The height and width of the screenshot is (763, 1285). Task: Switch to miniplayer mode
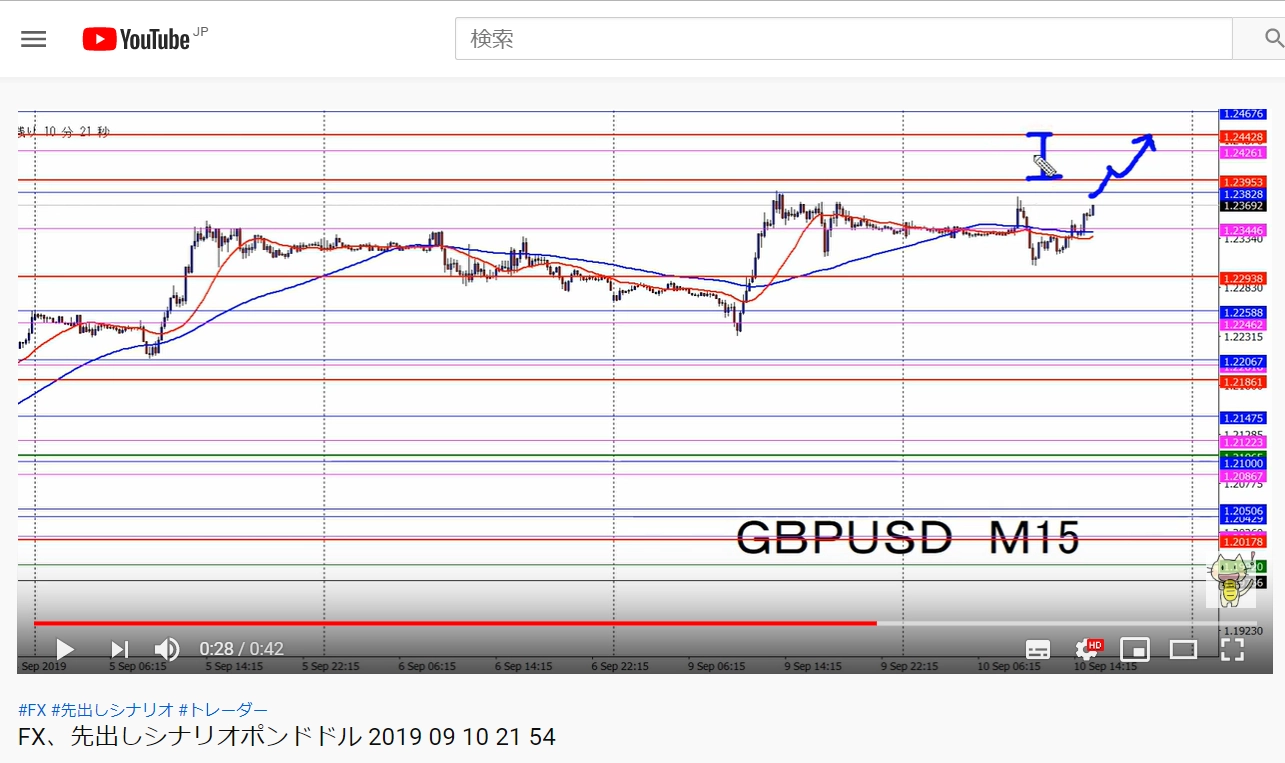tap(1135, 649)
